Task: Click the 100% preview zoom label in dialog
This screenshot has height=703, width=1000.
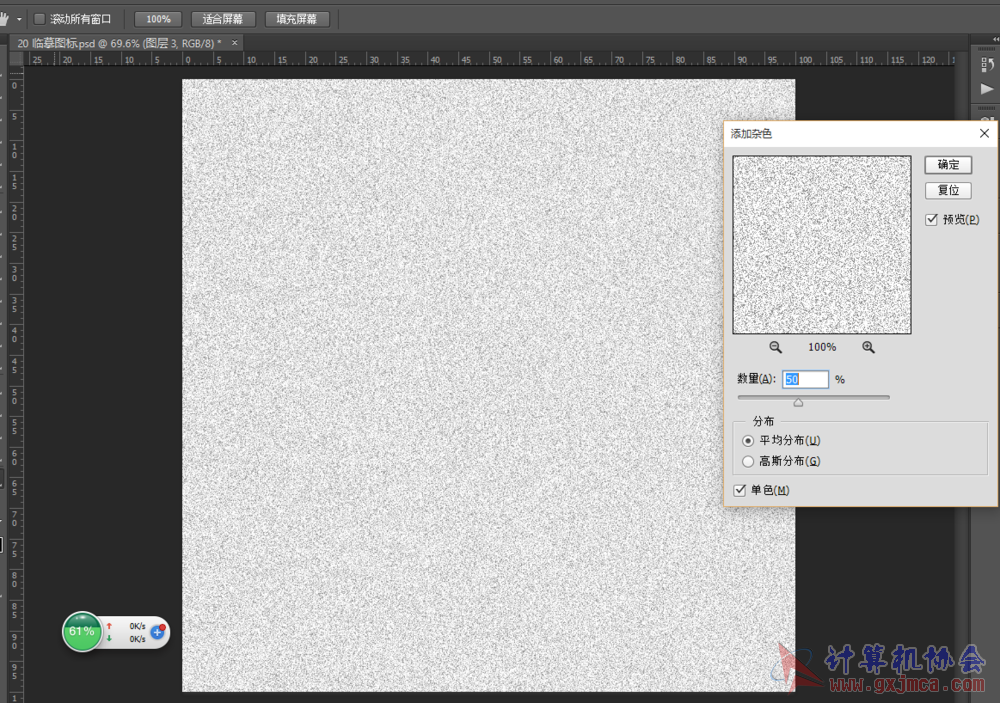Action: point(822,347)
